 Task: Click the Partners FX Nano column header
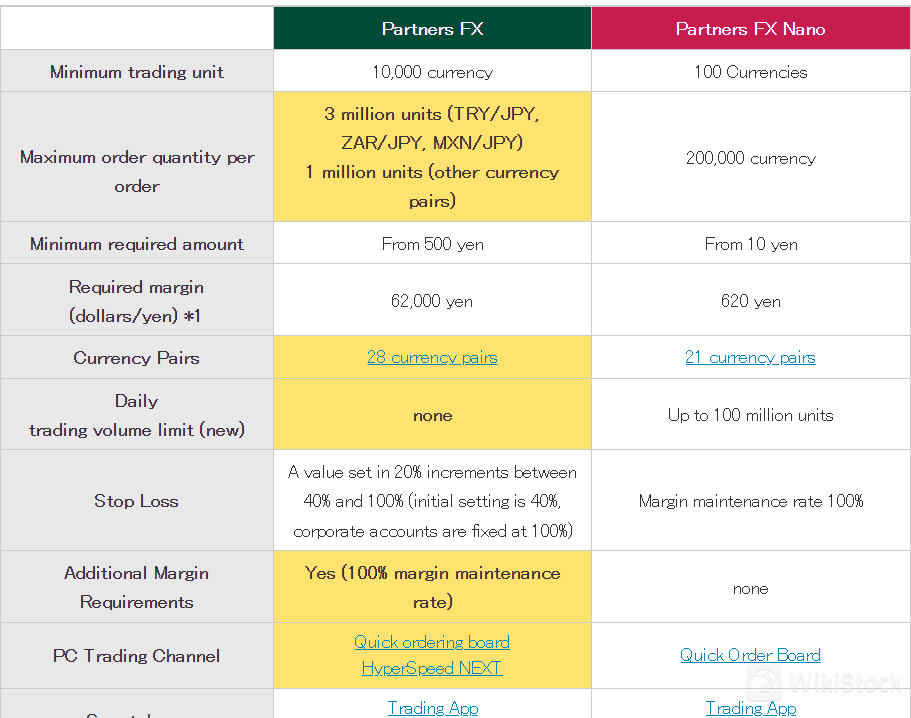[751, 28]
